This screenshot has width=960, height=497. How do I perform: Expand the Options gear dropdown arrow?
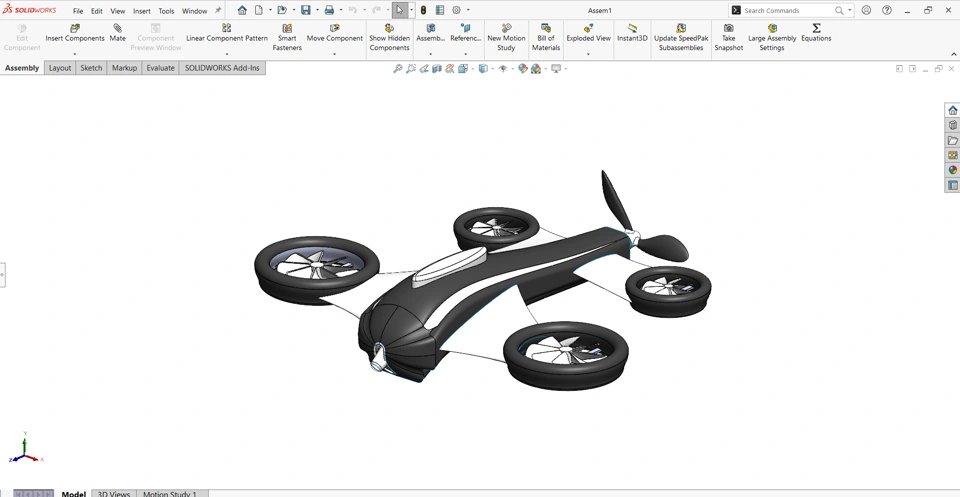(x=468, y=10)
